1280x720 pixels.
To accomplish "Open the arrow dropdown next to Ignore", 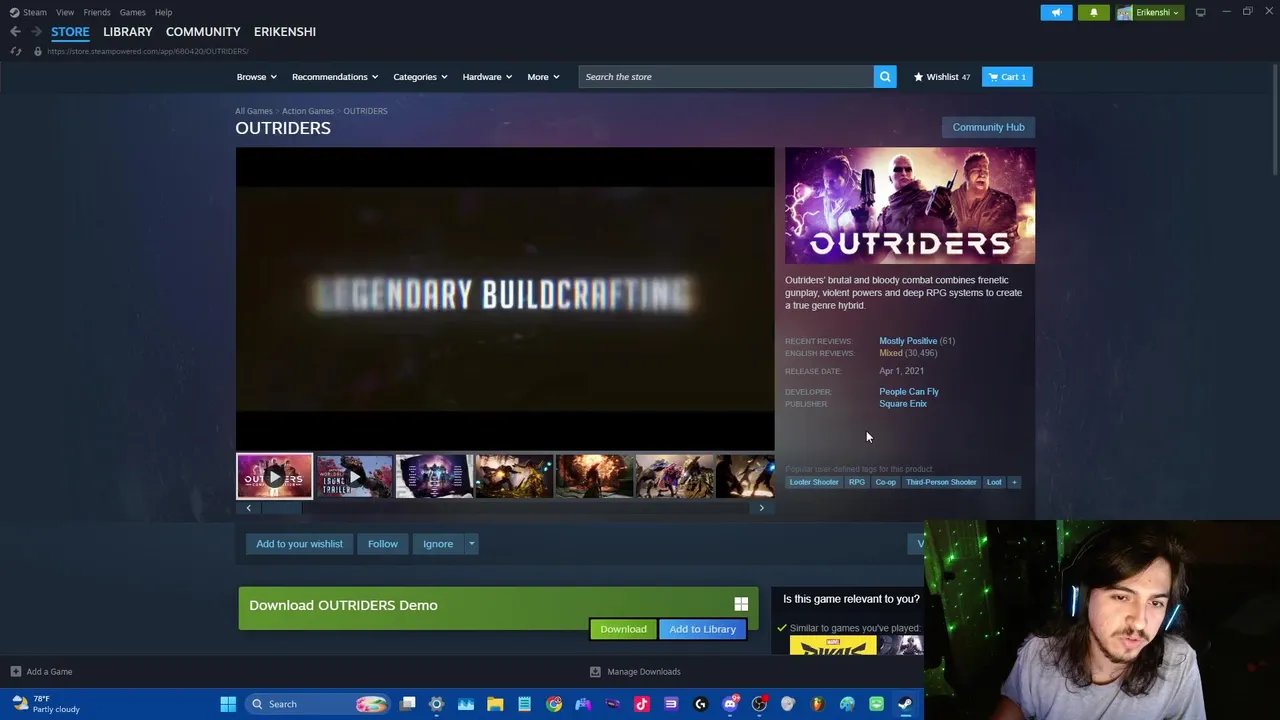I will (x=471, y=544).
